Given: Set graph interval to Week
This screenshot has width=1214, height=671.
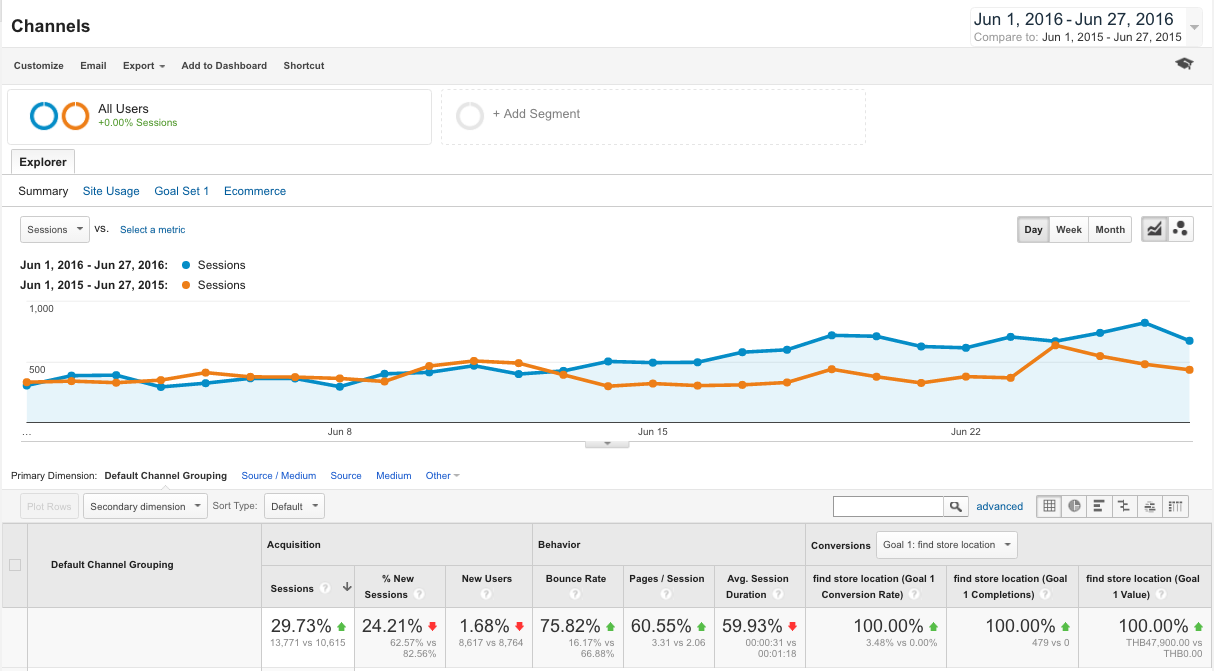Looking at the screenshot, I should (1069, 229).
